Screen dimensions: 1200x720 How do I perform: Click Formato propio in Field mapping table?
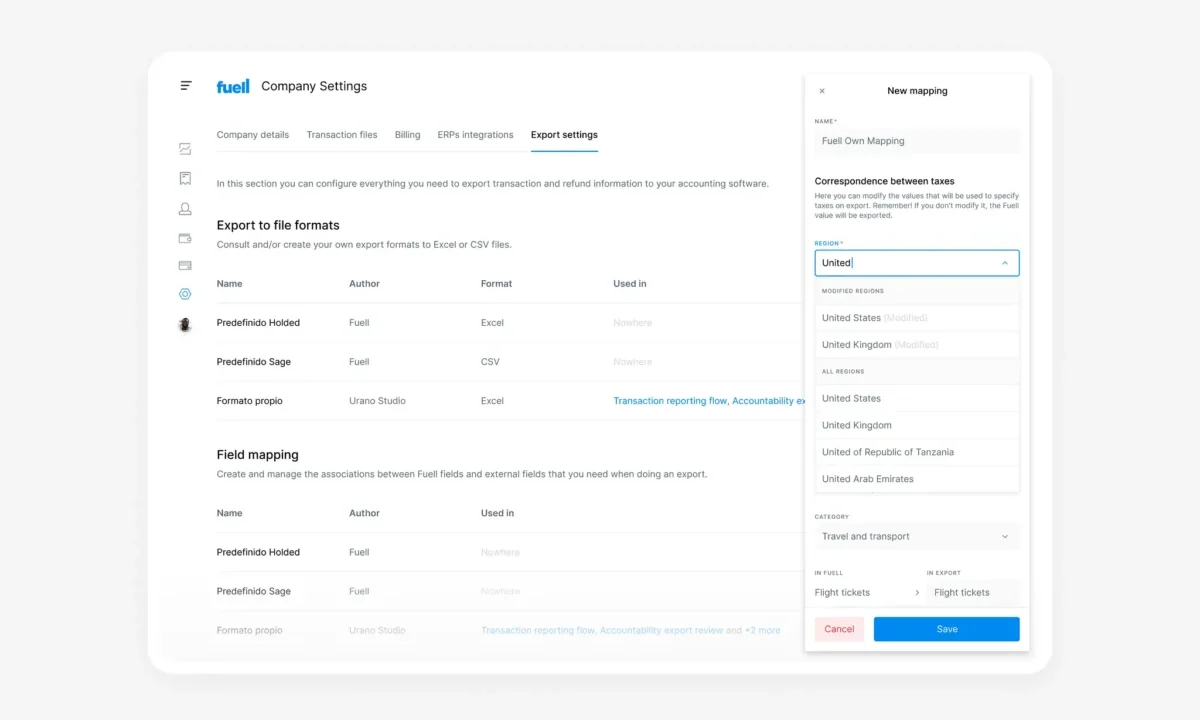[249, 630]
